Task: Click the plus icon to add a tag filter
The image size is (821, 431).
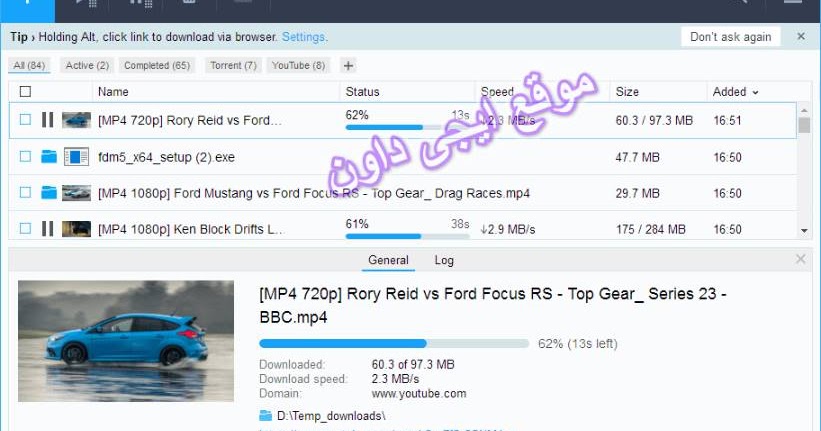Action: [348, 65]
